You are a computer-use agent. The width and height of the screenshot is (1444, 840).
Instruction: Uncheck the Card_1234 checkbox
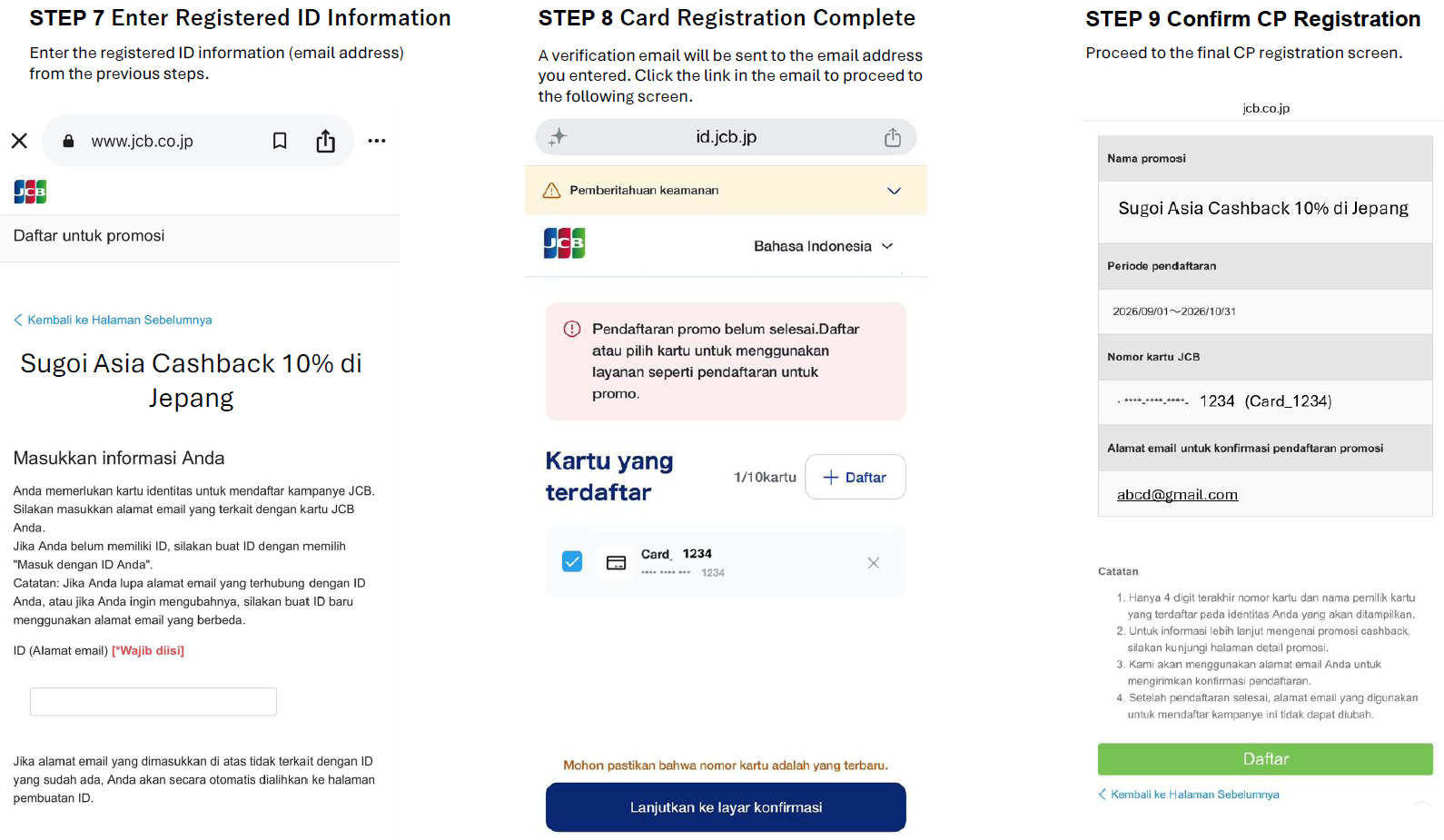pyautogui.click(x=572, y=561)
